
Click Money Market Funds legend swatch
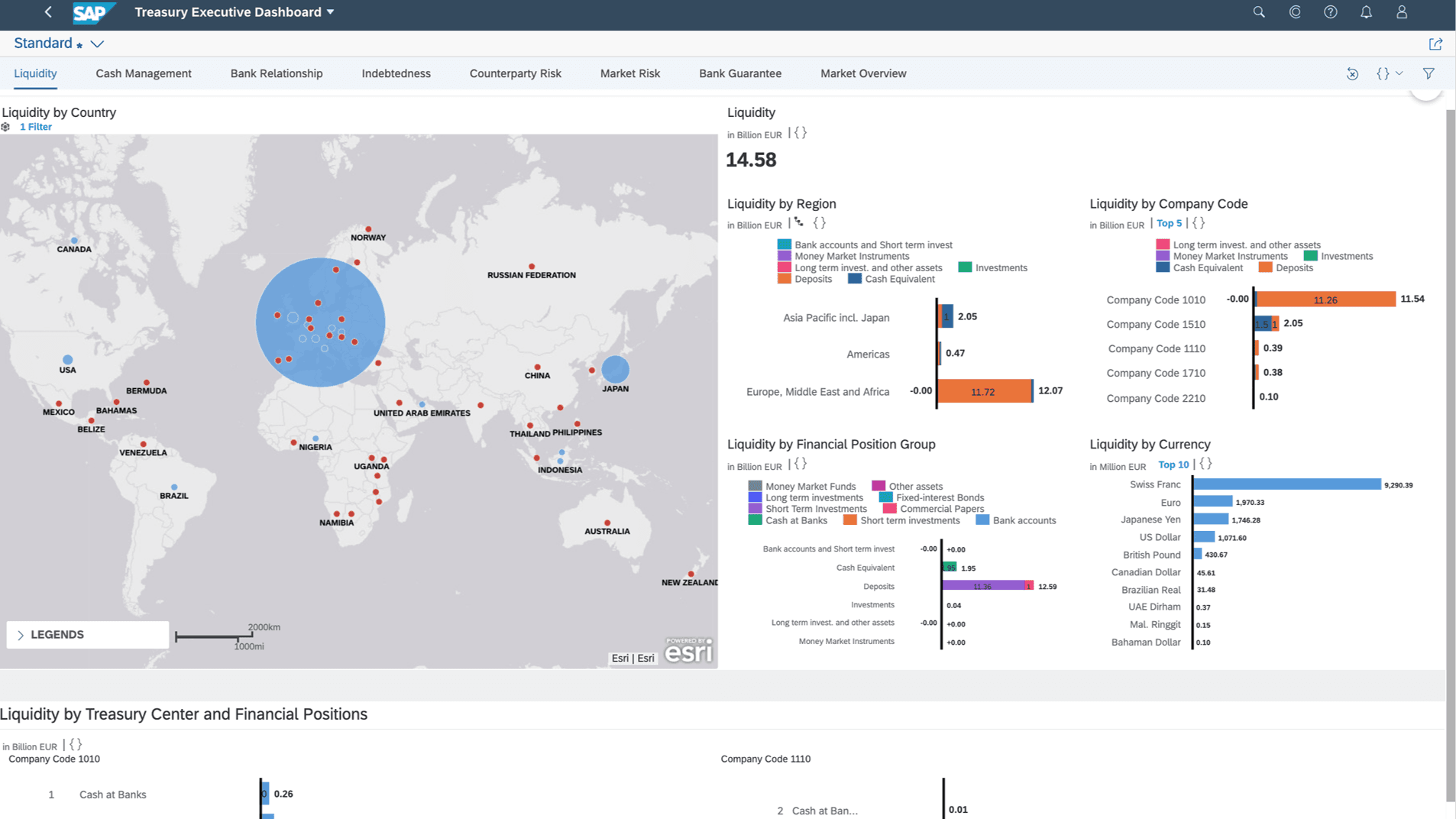[755, 486]
